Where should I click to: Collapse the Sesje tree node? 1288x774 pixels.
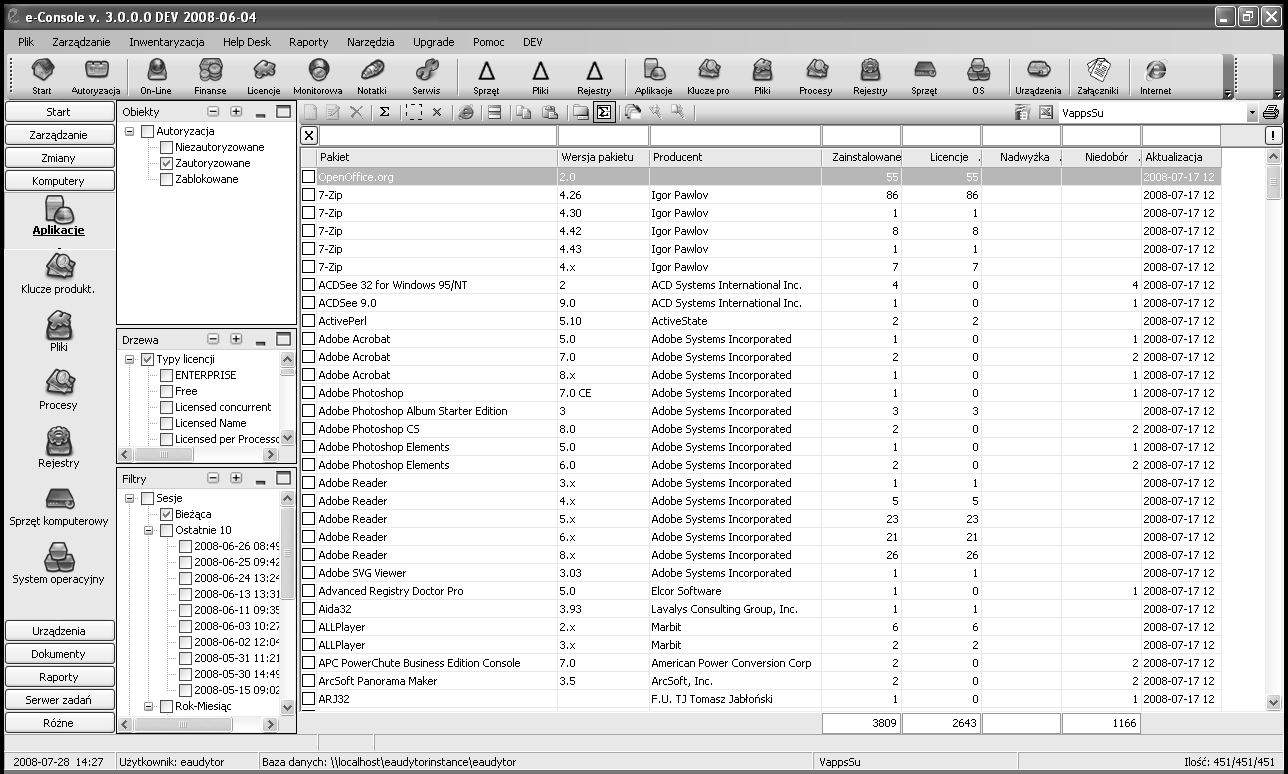tap(130, 498)
